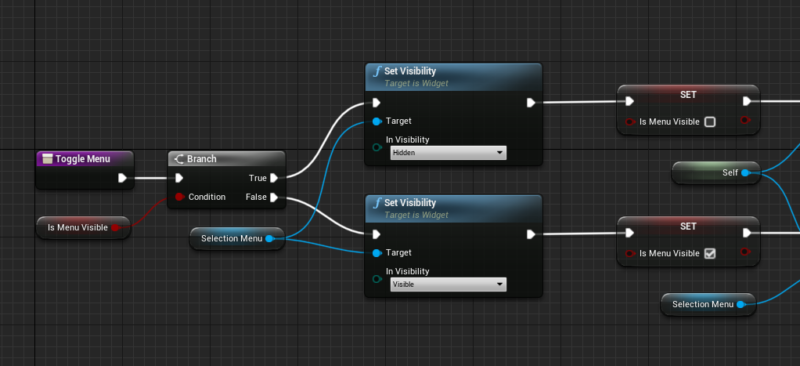The image size is (800, 366).
Task: Select the Branch node title bar
Action: tap(227, 159)
